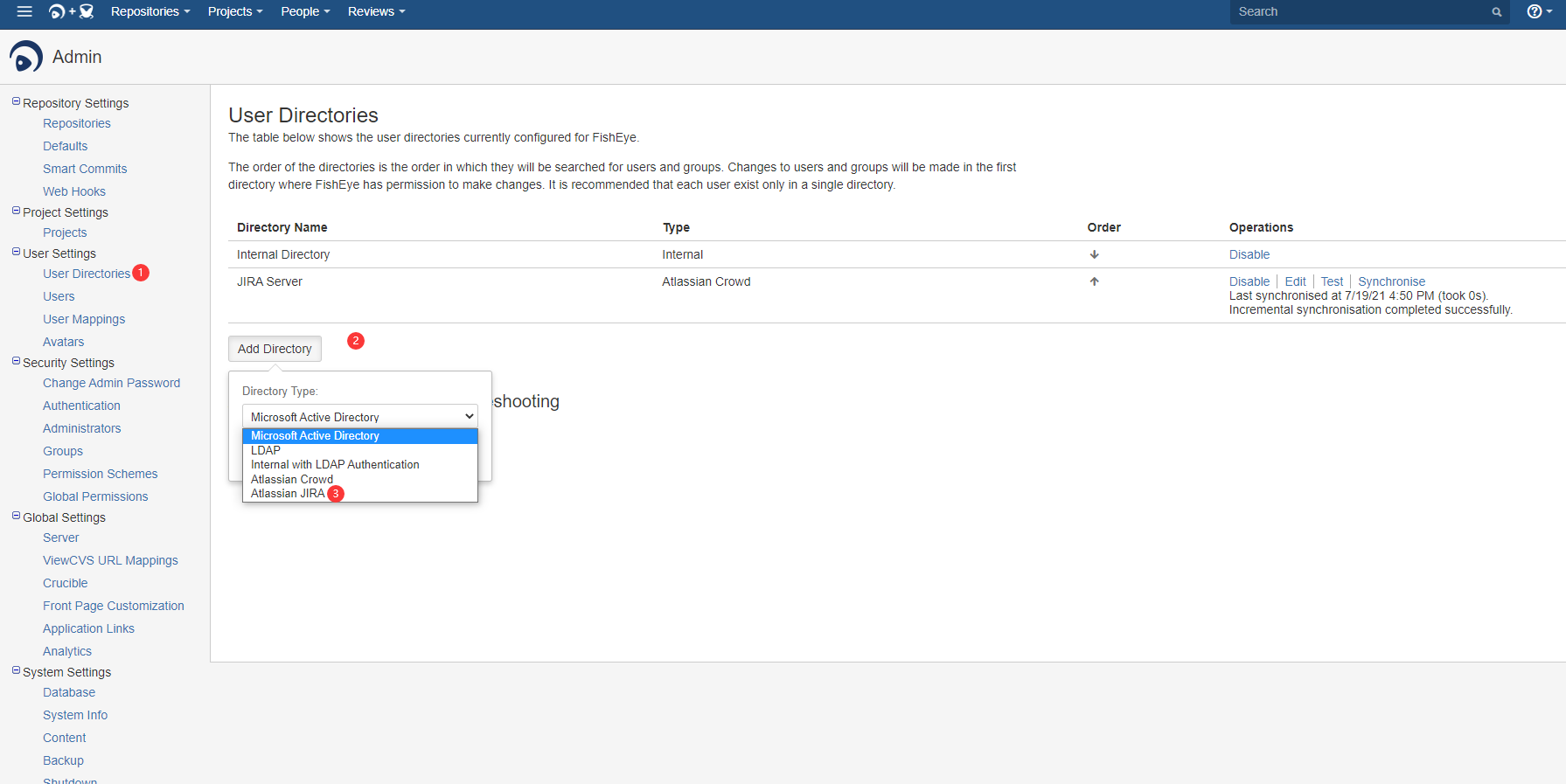Open Groups page

63,451
